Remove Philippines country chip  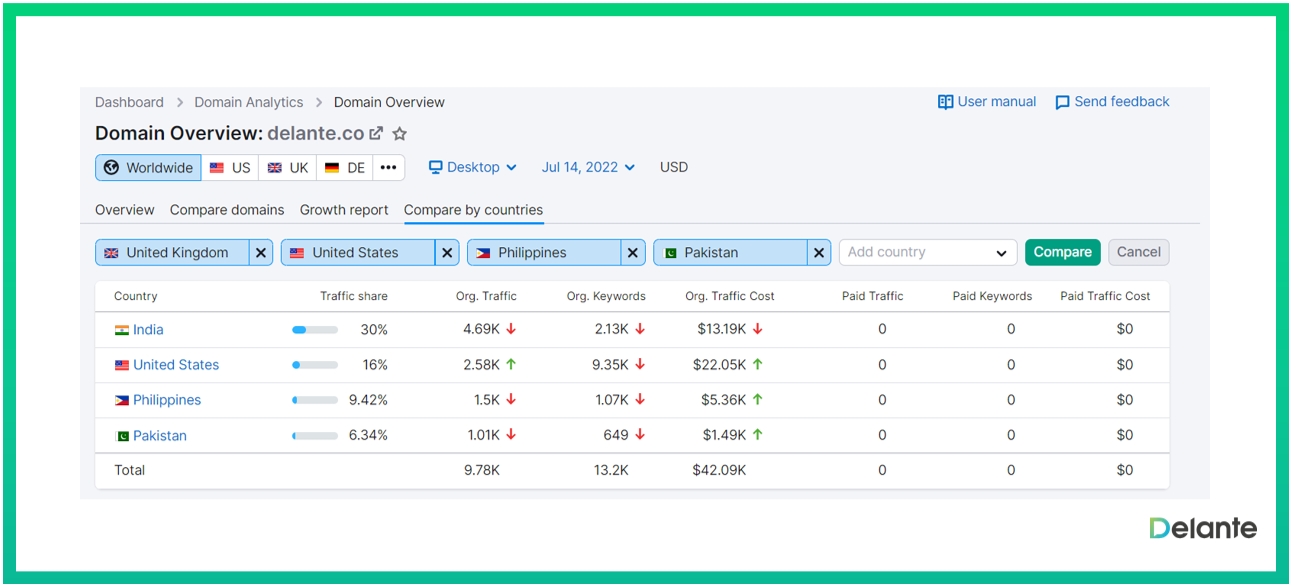point(633,253)
